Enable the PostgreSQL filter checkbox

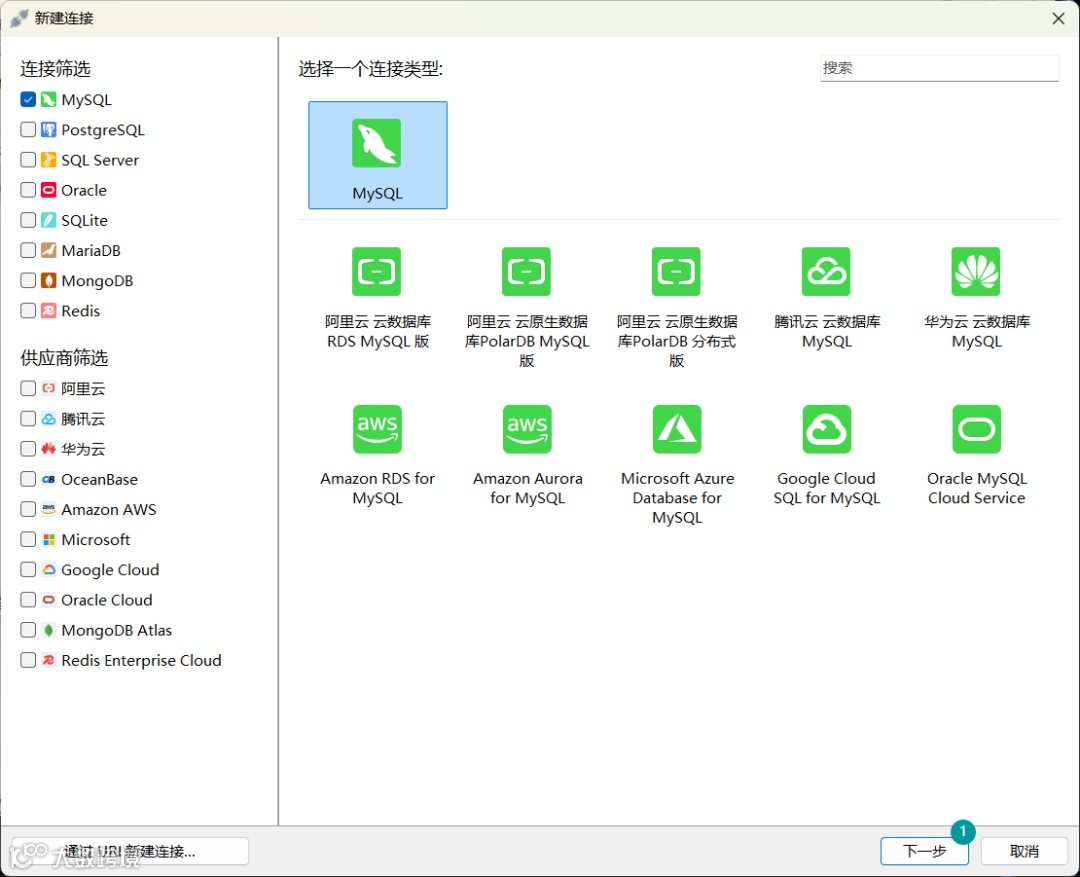point(28,130)
